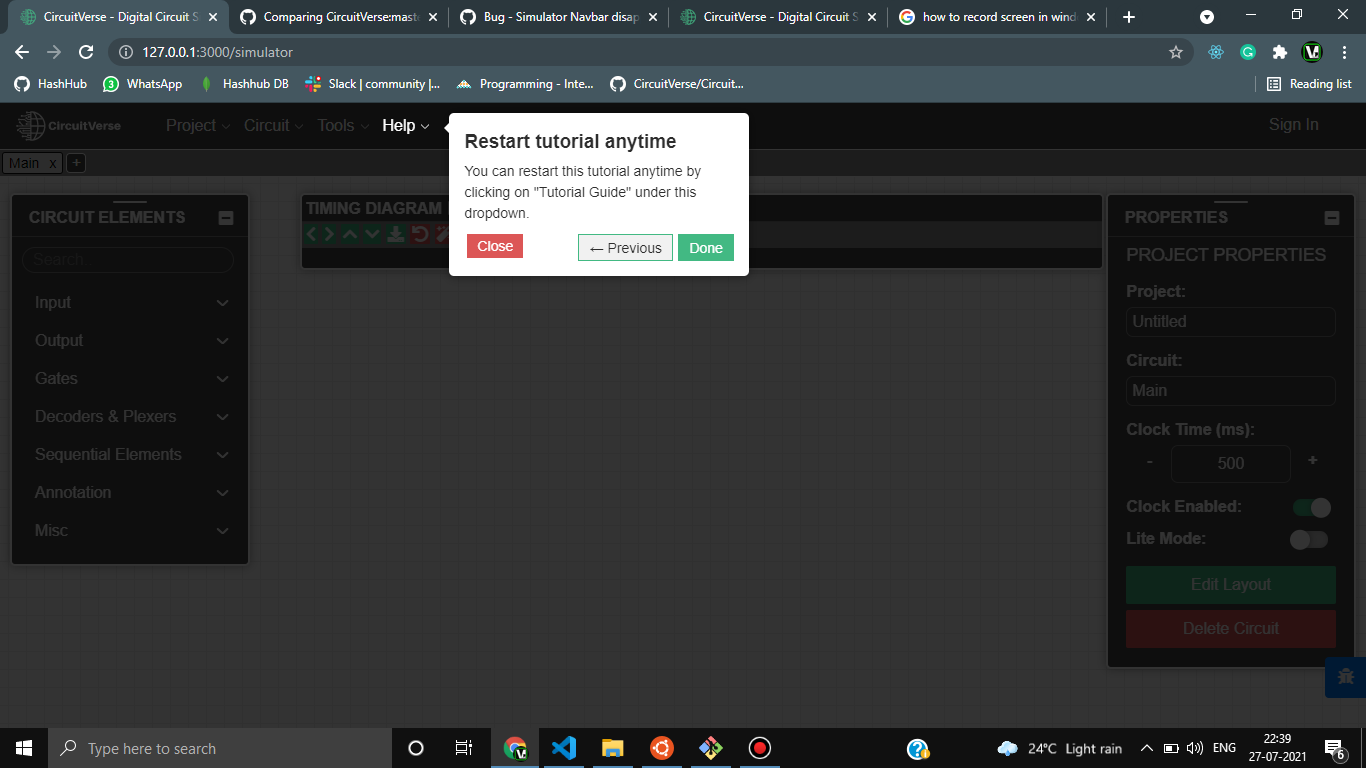Open Visual Studio Code from taskbar

pos(564,748)
